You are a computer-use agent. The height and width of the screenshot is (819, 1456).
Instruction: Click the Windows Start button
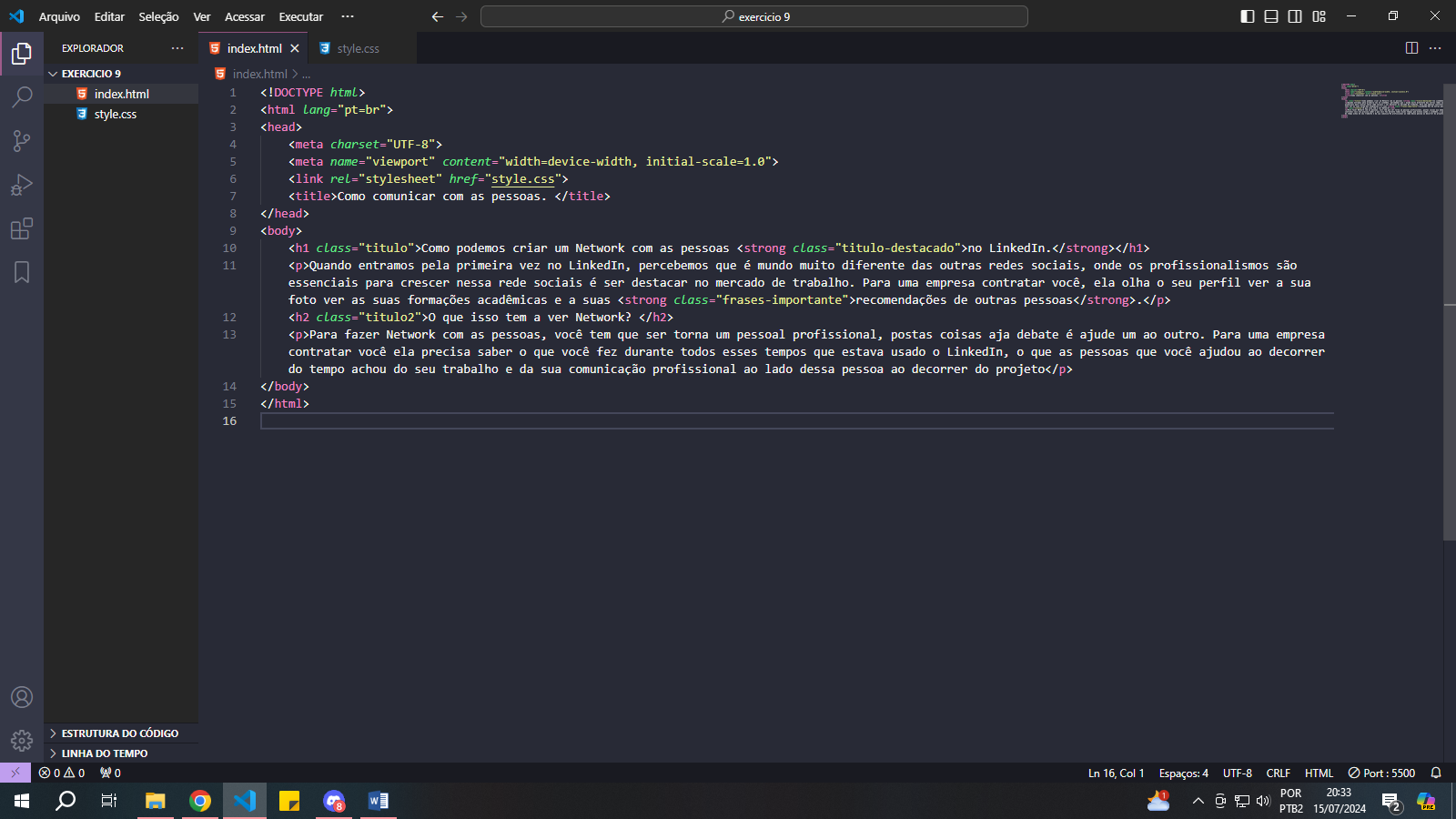[x=22, y=801]
